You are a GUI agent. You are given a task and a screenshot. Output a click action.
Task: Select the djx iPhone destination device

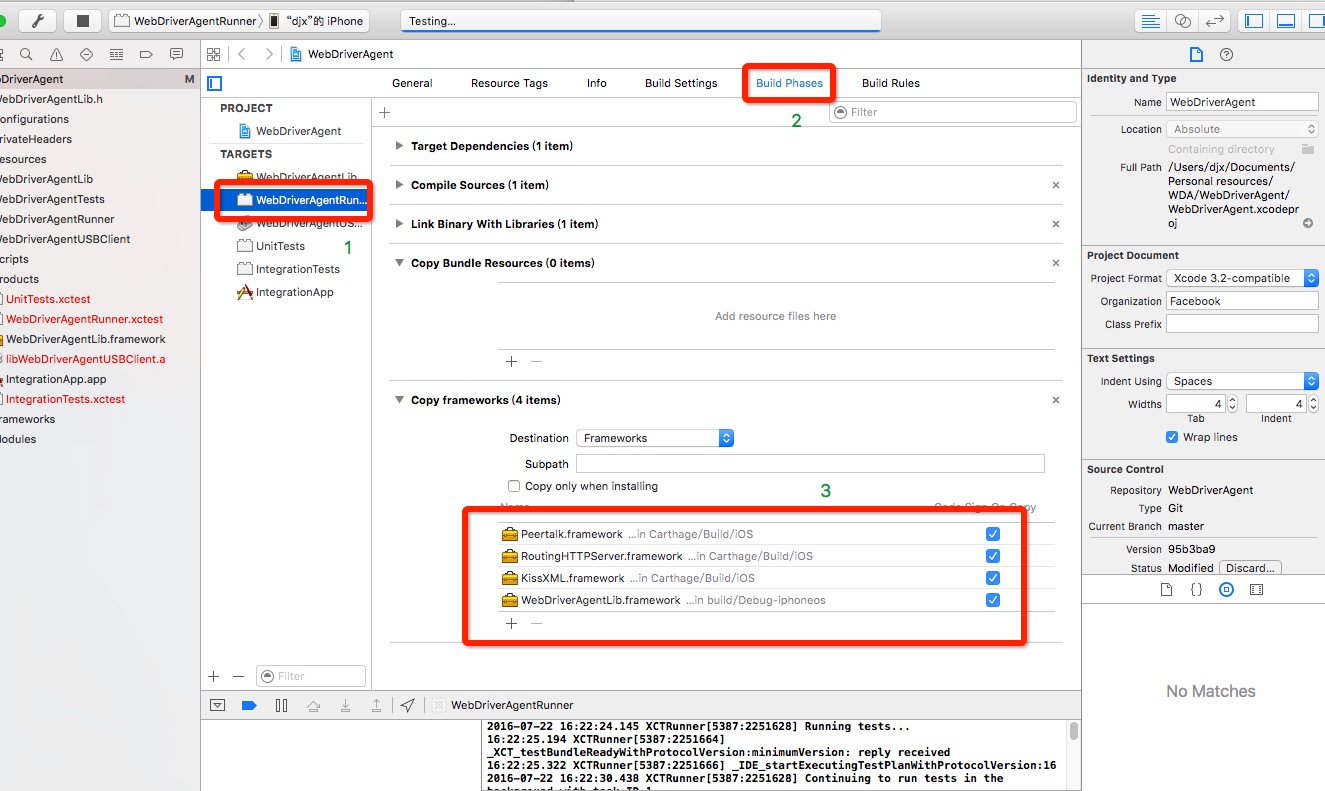tap(317, 21)
